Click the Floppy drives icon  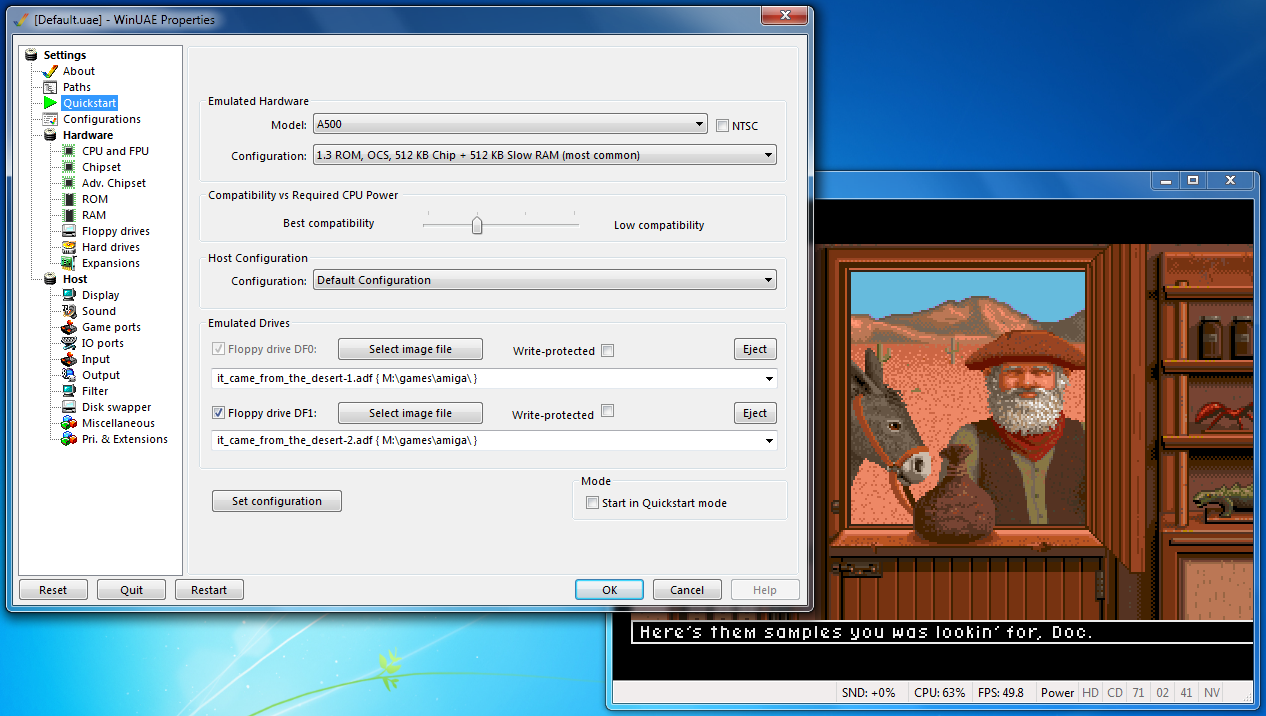(x=69, y=231)
